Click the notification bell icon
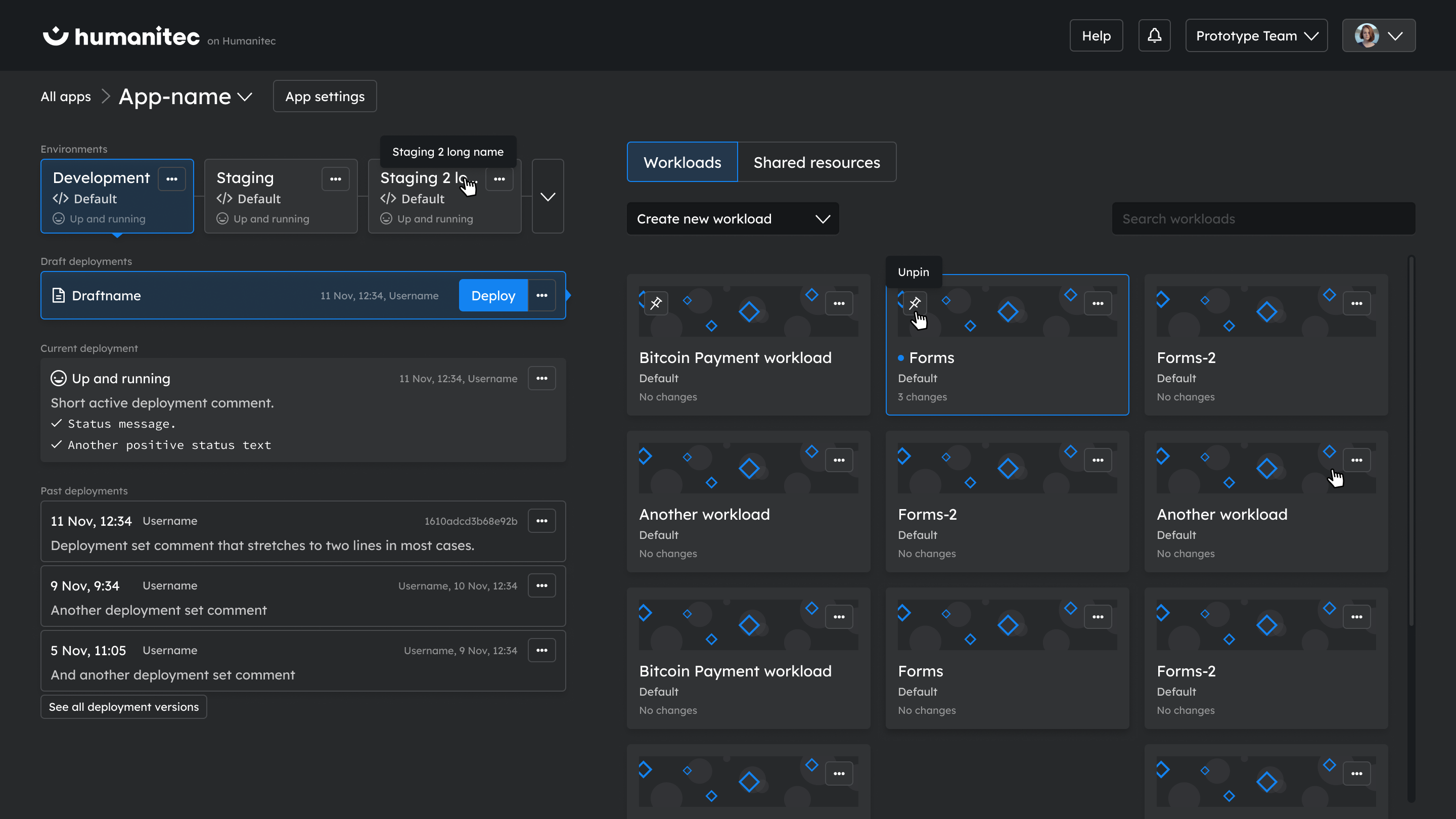This screenshot has width=1456, height=819. click(1154, 35)
